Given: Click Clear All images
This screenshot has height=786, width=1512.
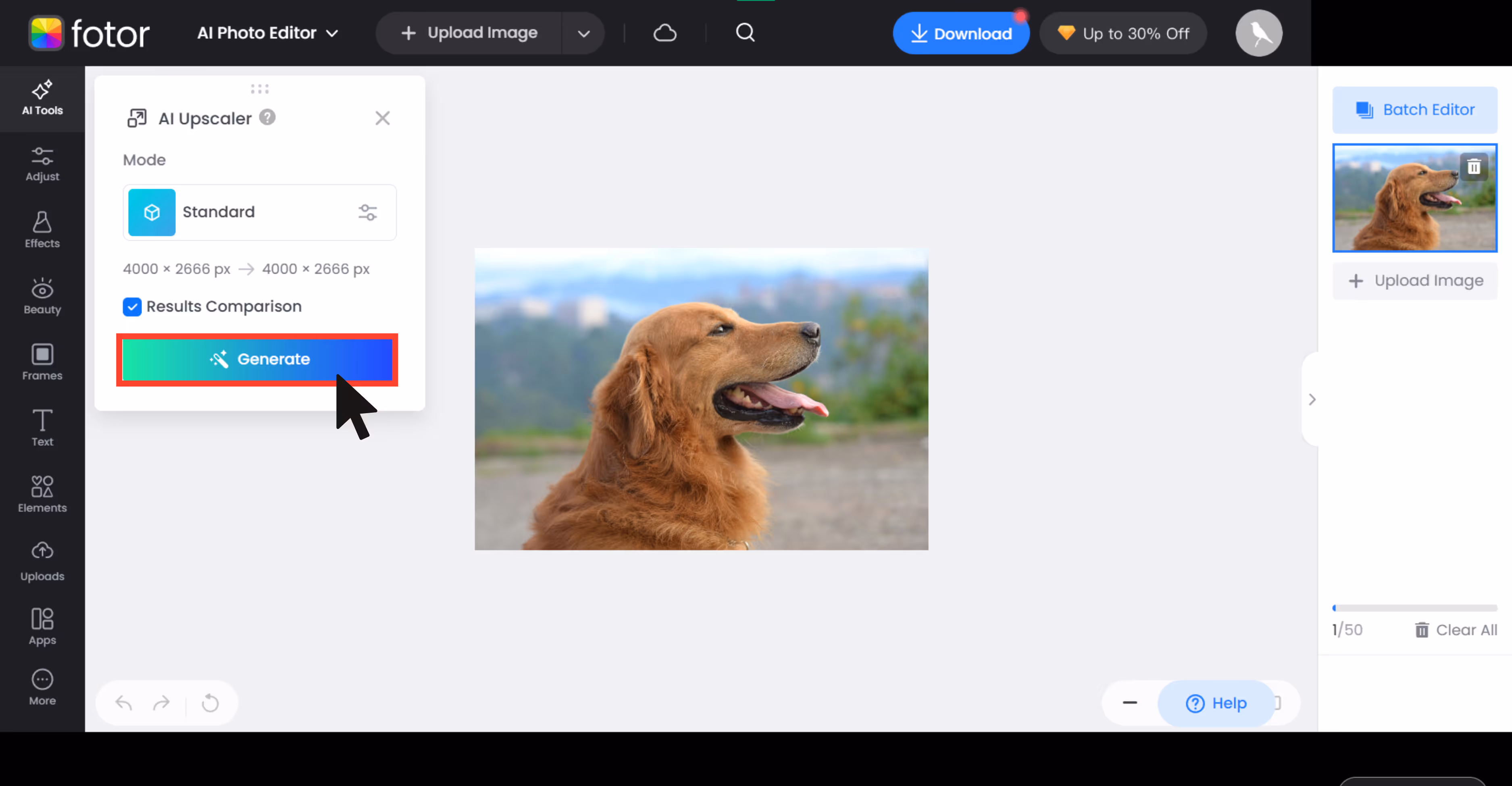Looking at the screenshot, I should click(1456, 630).
